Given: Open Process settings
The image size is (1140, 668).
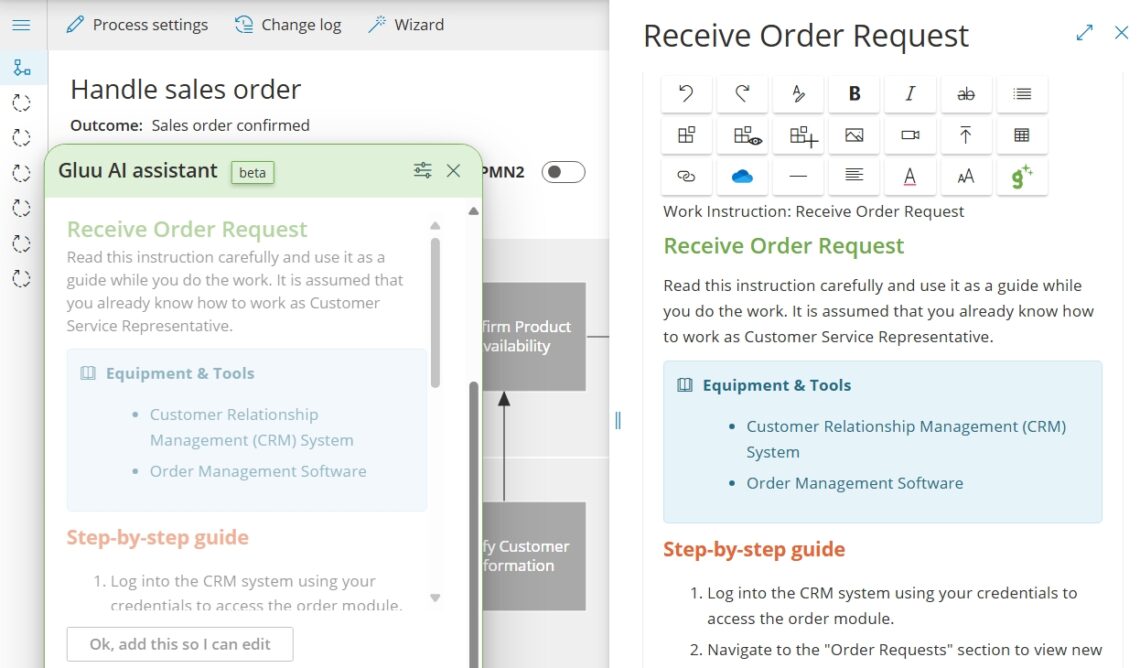Looking at the screenshot, I should tap(137, 25).
